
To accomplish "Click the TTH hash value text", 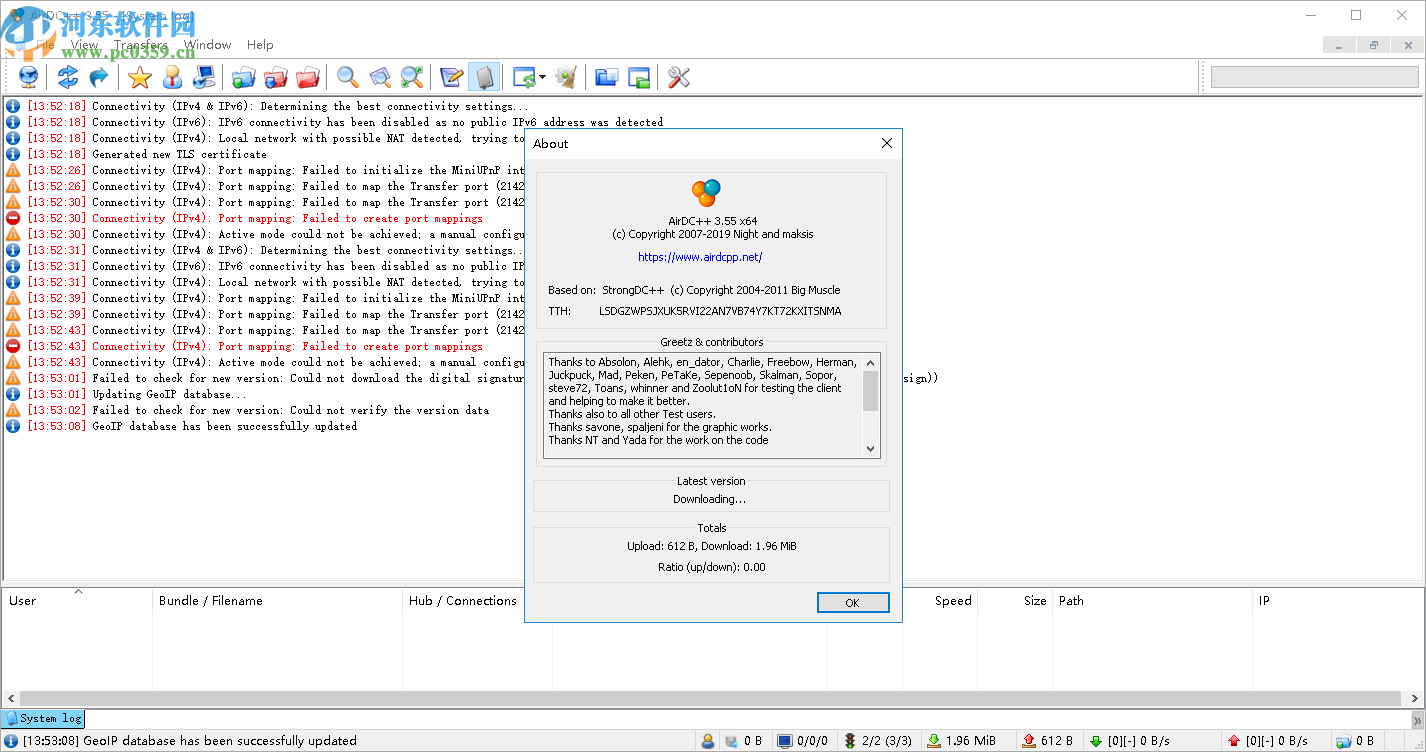I will pos(720,311).
